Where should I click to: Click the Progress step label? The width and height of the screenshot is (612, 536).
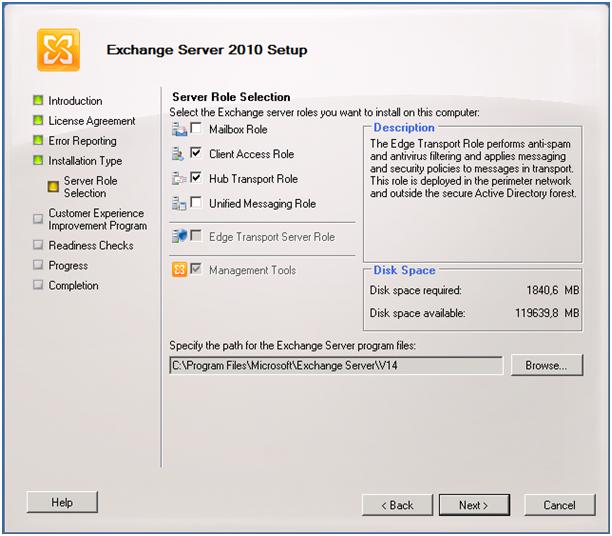click(x=68, y=265)
